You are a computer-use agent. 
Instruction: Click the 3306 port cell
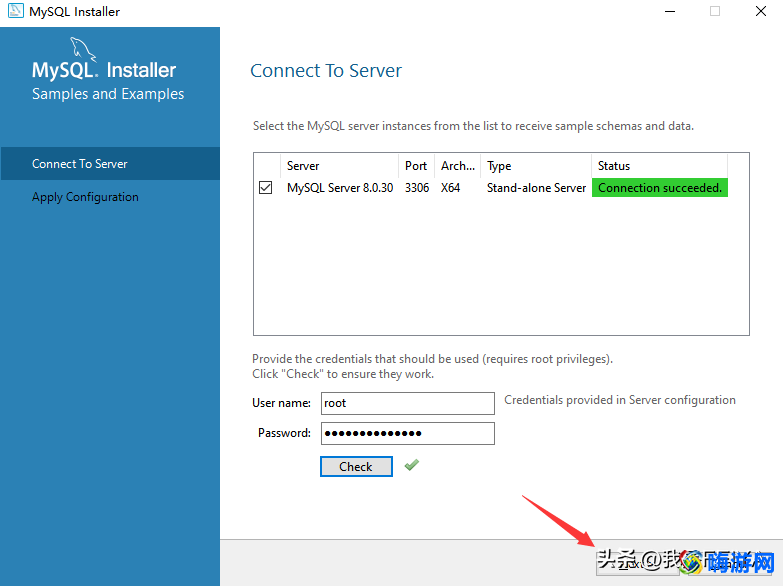pyautogui.click(x=417, y=188)
